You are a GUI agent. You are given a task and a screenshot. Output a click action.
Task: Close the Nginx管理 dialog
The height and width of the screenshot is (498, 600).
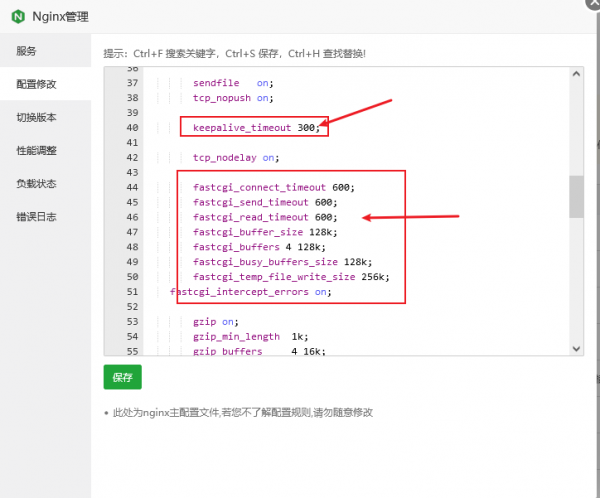pos(593,3)
